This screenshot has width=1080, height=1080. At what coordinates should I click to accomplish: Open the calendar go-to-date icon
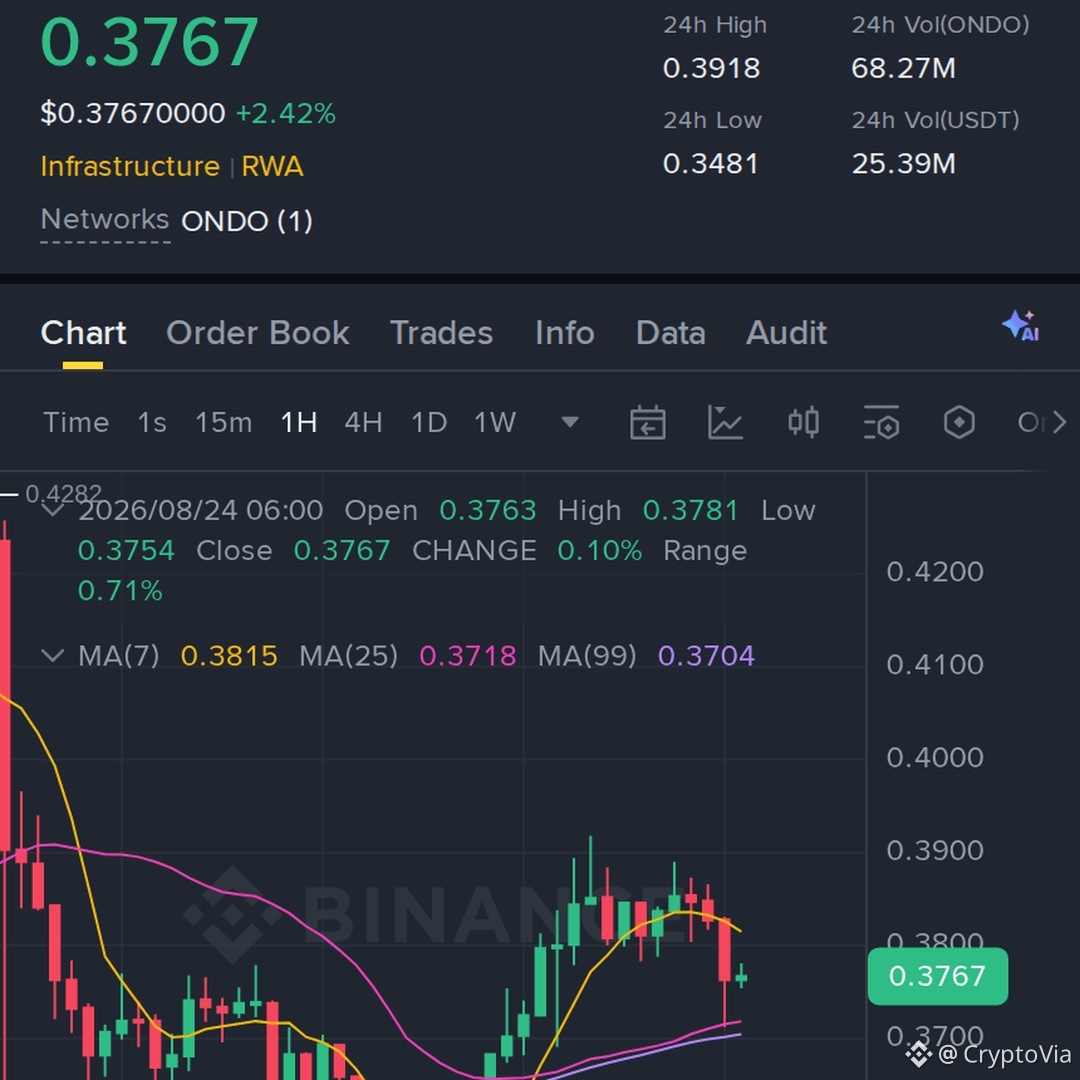[x=647, y=422]
